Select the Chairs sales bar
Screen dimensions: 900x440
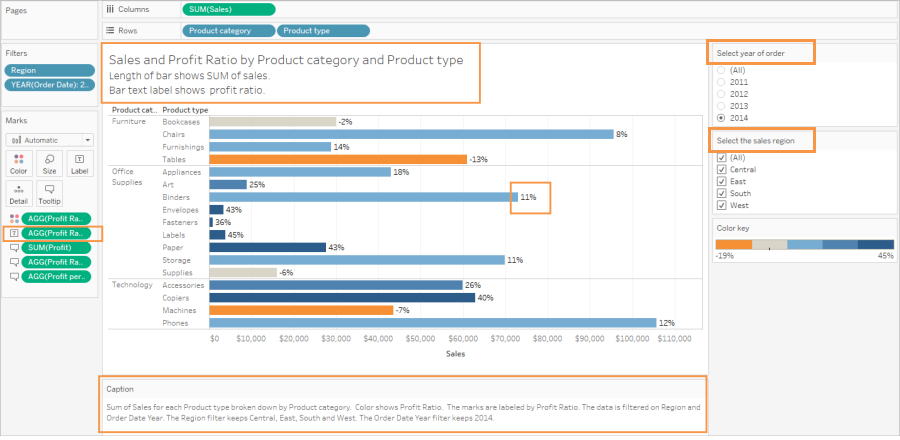click(x=411, y=134)
